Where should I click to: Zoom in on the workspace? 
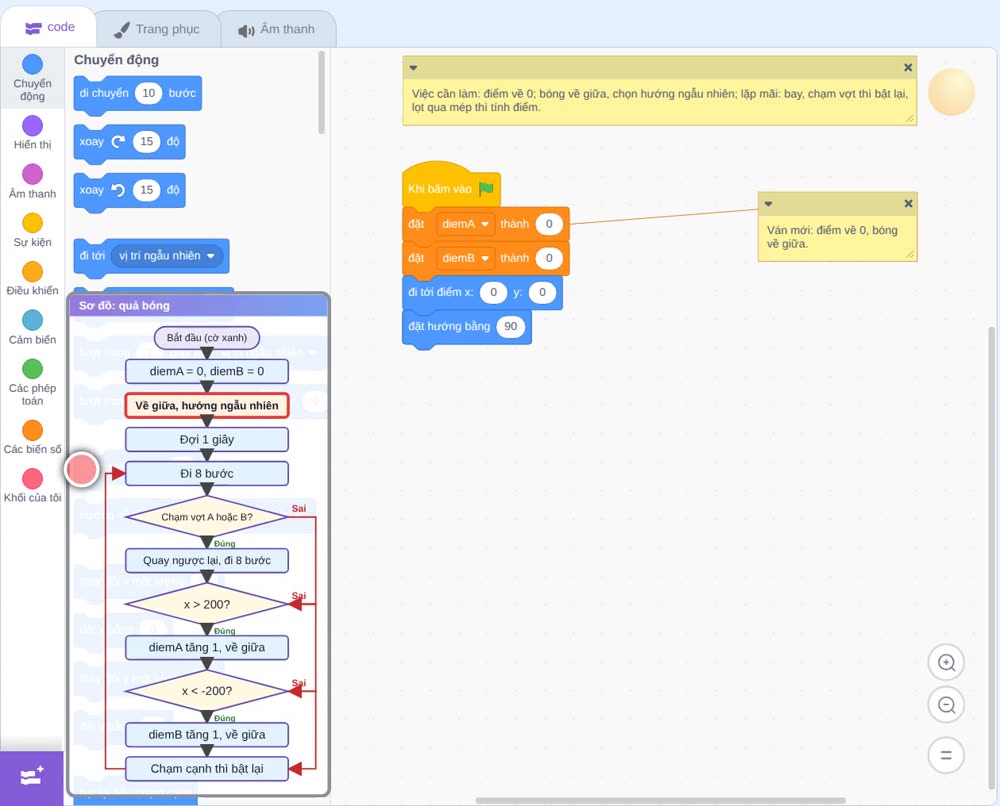tap(946, 663)
